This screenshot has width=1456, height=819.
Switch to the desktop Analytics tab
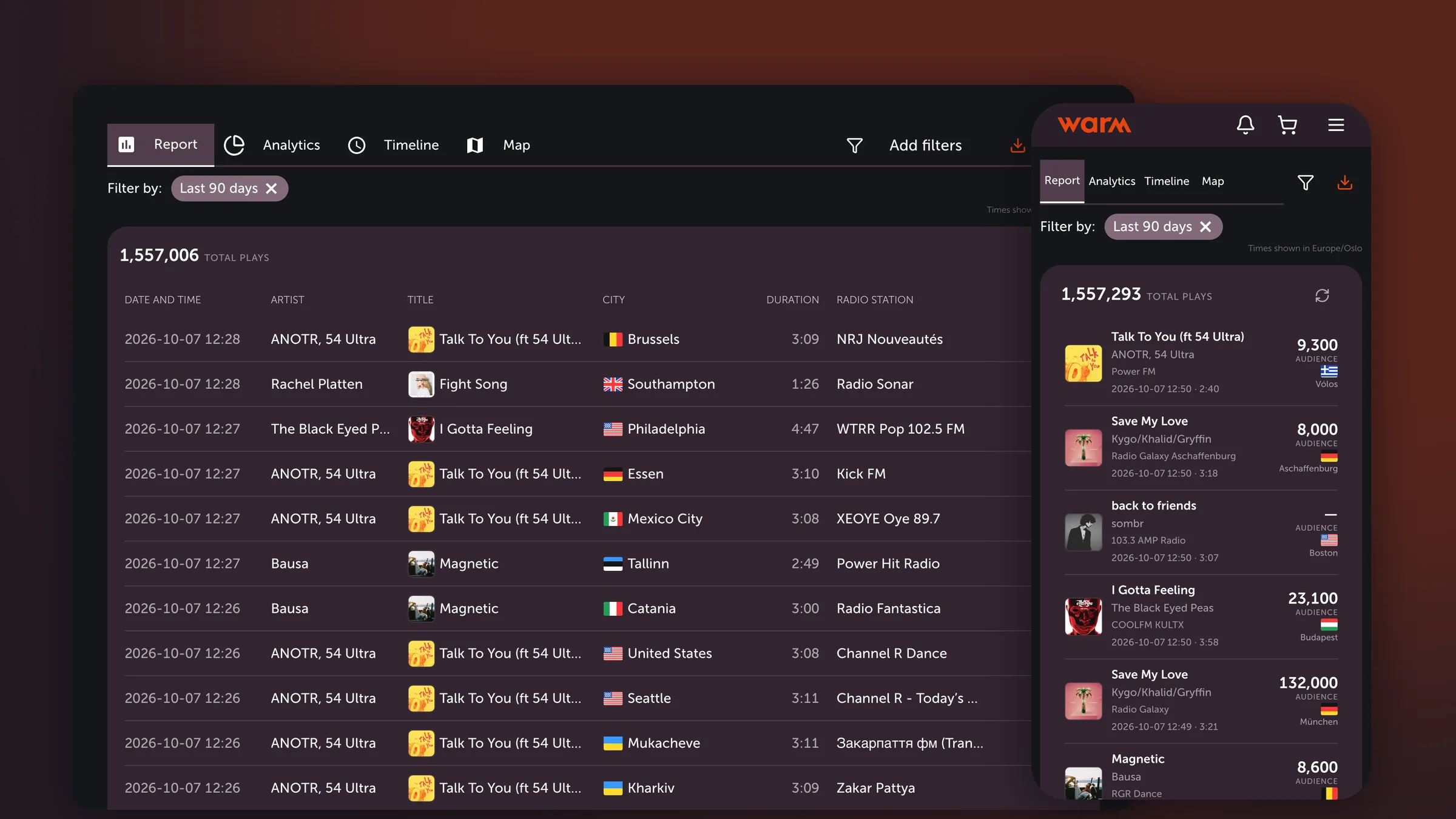point(272,145)
